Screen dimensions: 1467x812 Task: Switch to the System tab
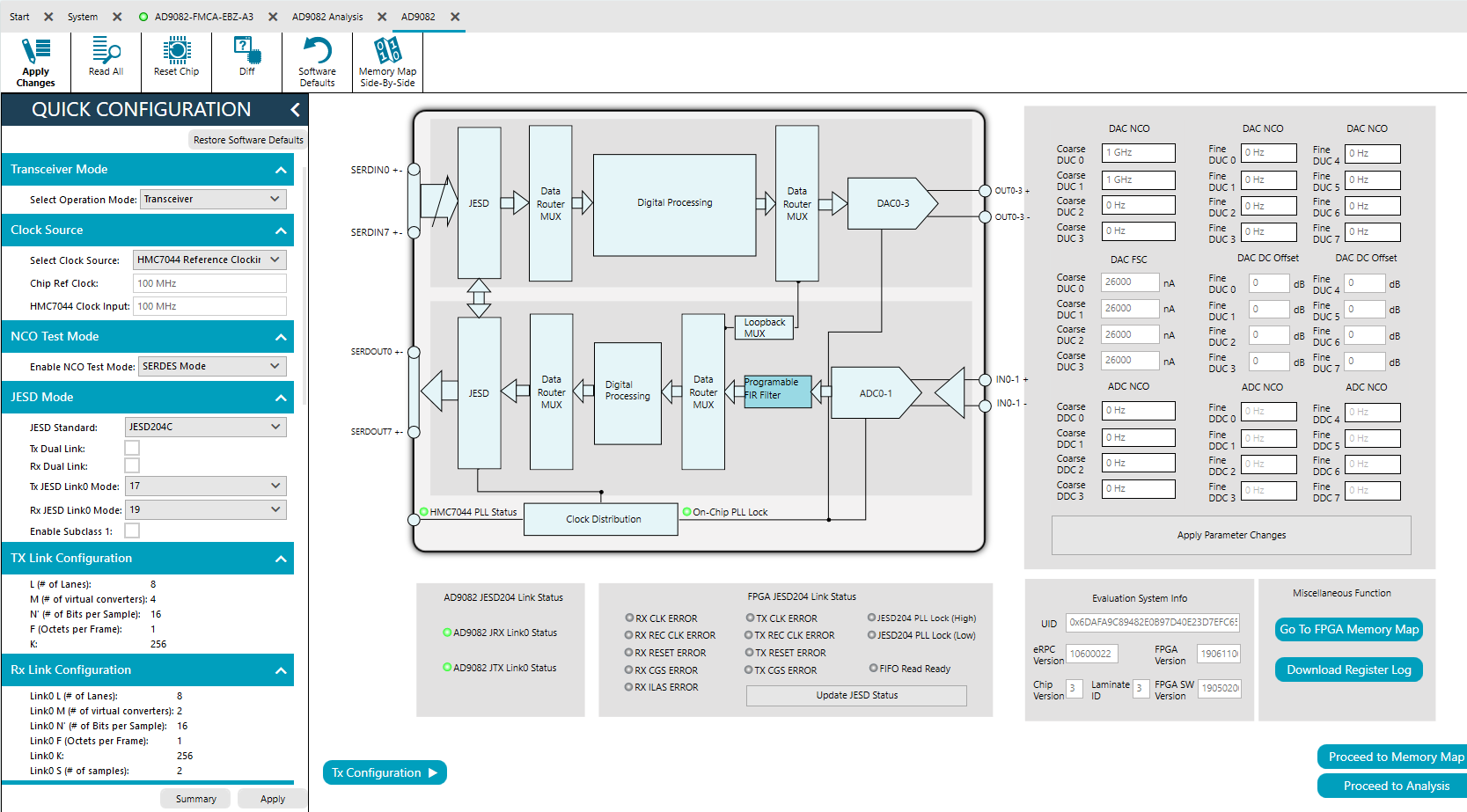tap(83, 17)
